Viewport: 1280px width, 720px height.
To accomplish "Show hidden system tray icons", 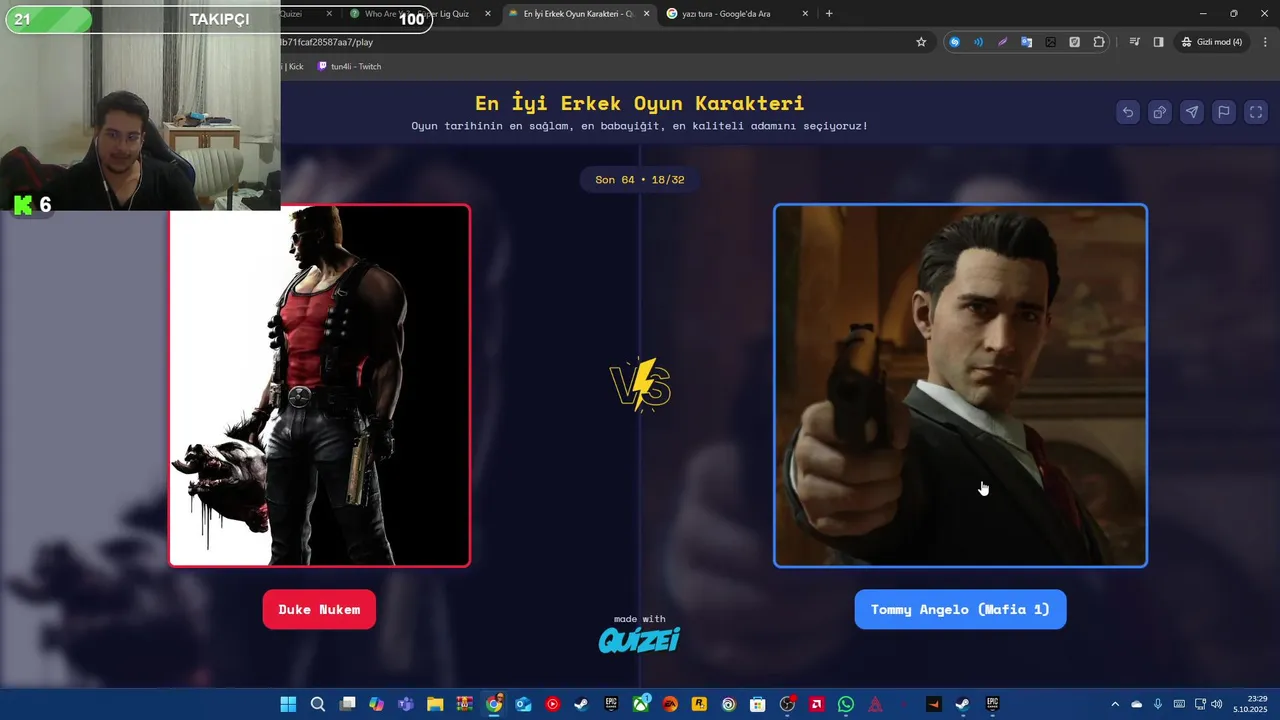I will tap(1115, 704).
